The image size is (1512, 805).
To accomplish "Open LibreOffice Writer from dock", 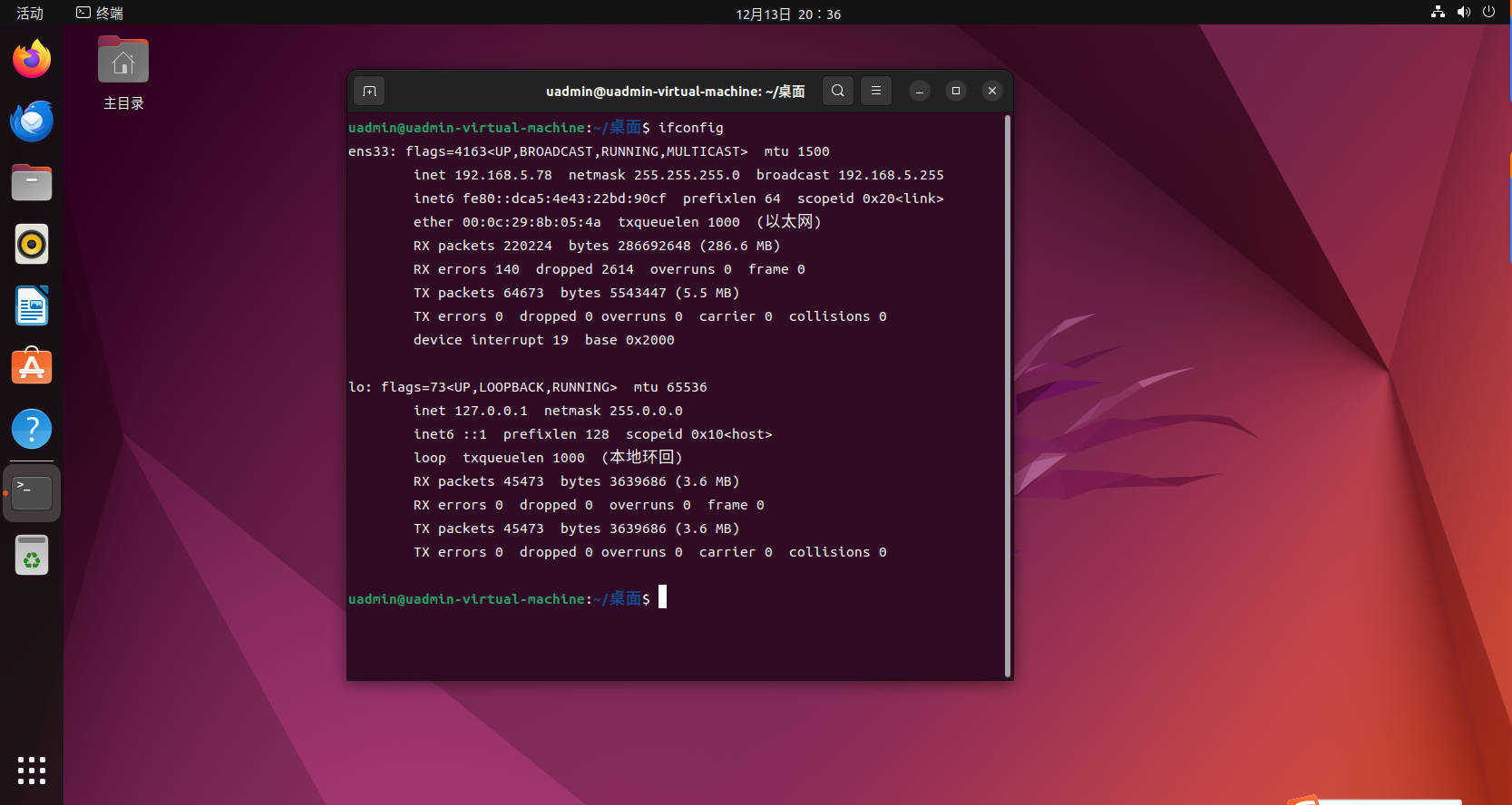I will click(x=32, y=306).
